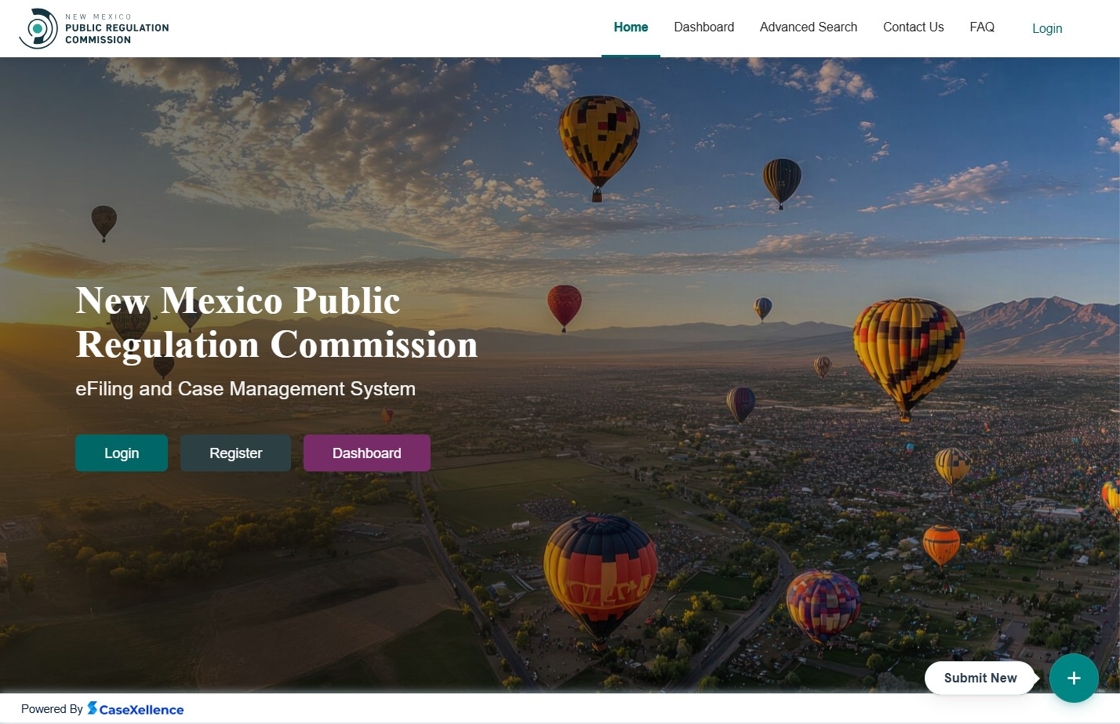
Task: Open Dashboard in the top navigation bar
Action: [x=704, y=27]
